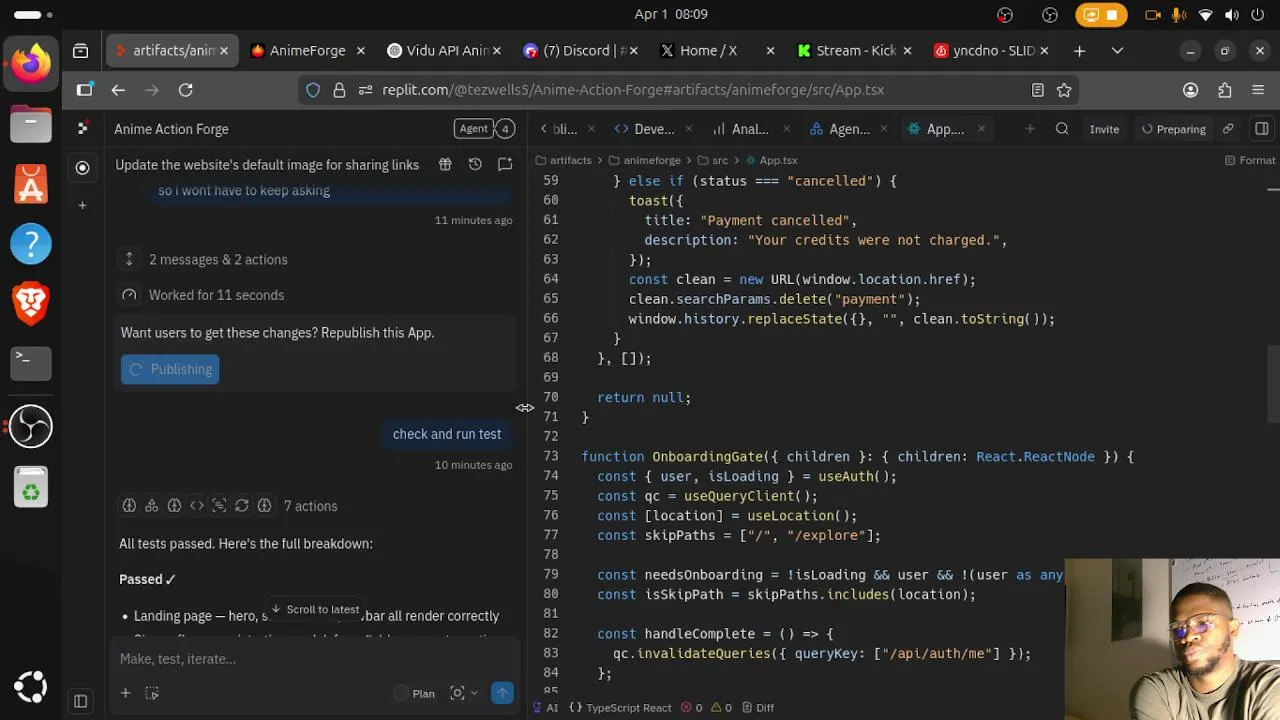The image size is (1280, 720).
Task: Open reader view icon in address bar
Action: pos(1038,90)
